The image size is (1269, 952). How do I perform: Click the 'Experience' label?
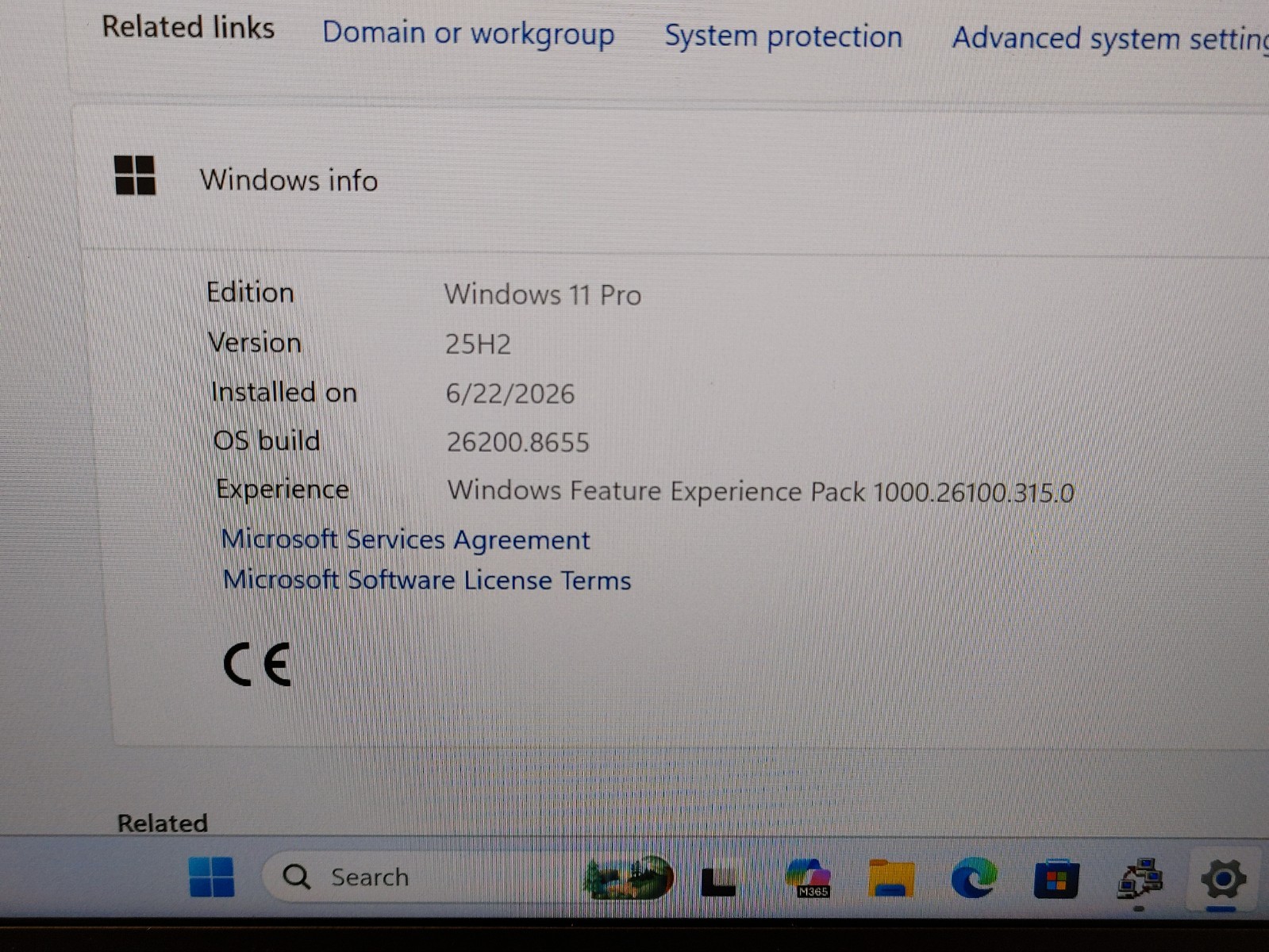283,489
